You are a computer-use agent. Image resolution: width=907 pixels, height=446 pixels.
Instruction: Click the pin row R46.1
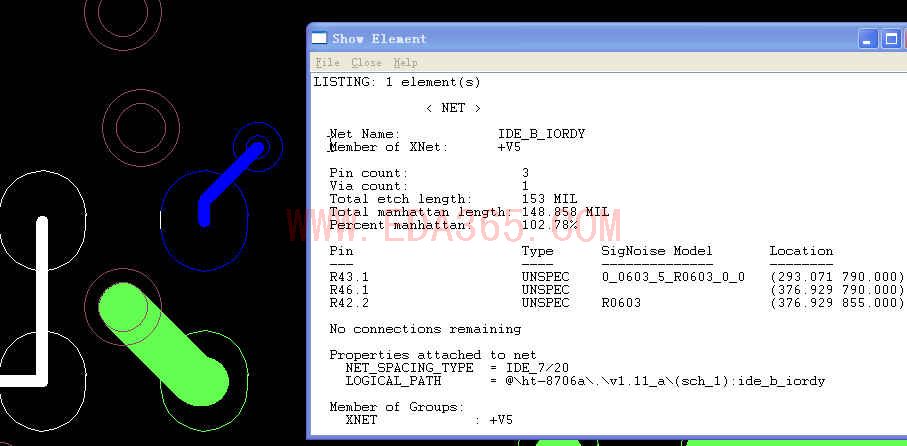pos(616,290)
